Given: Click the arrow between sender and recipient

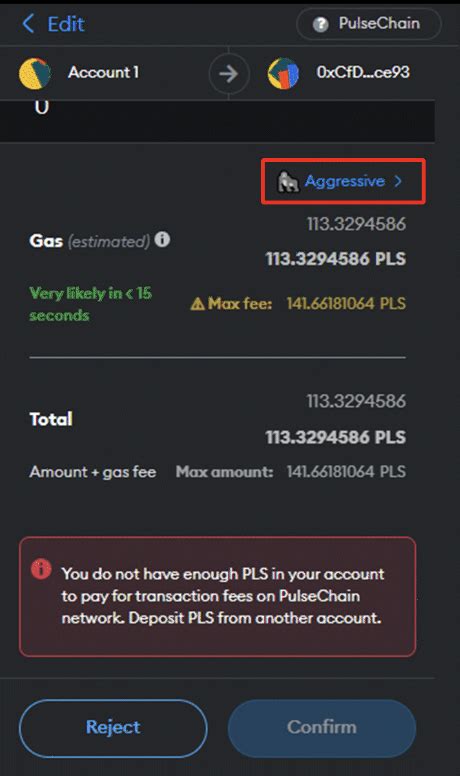Looking at the screenshot, I should point(228,74).
